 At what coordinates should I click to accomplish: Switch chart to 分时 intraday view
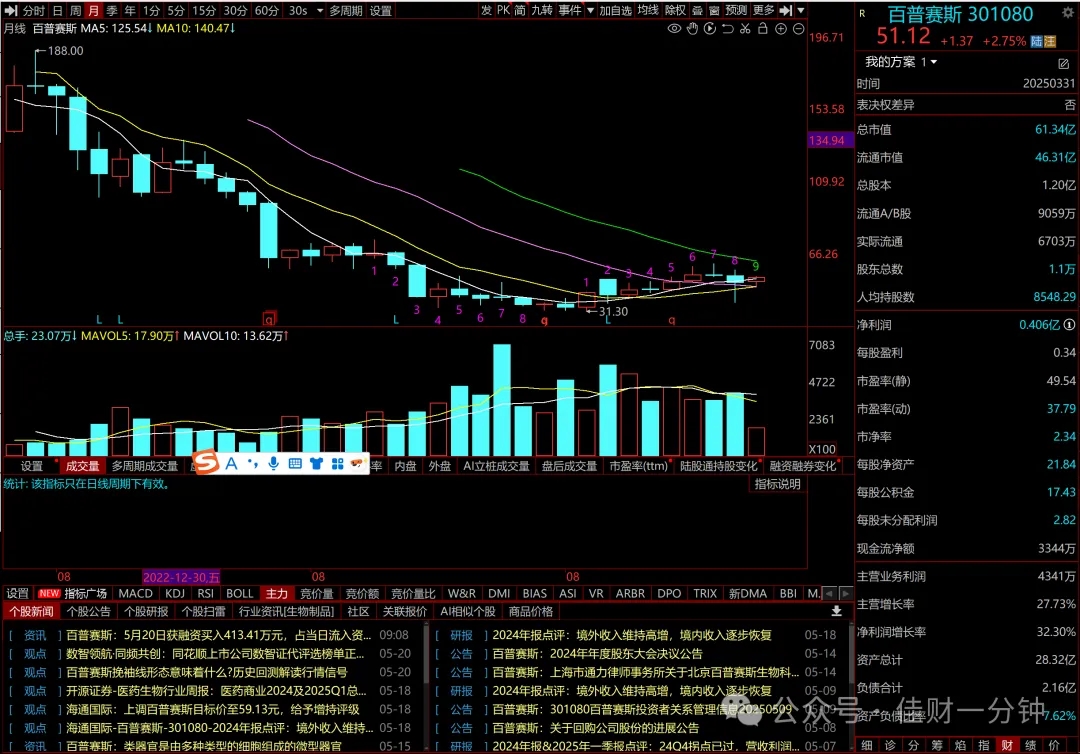pos(34,10)
